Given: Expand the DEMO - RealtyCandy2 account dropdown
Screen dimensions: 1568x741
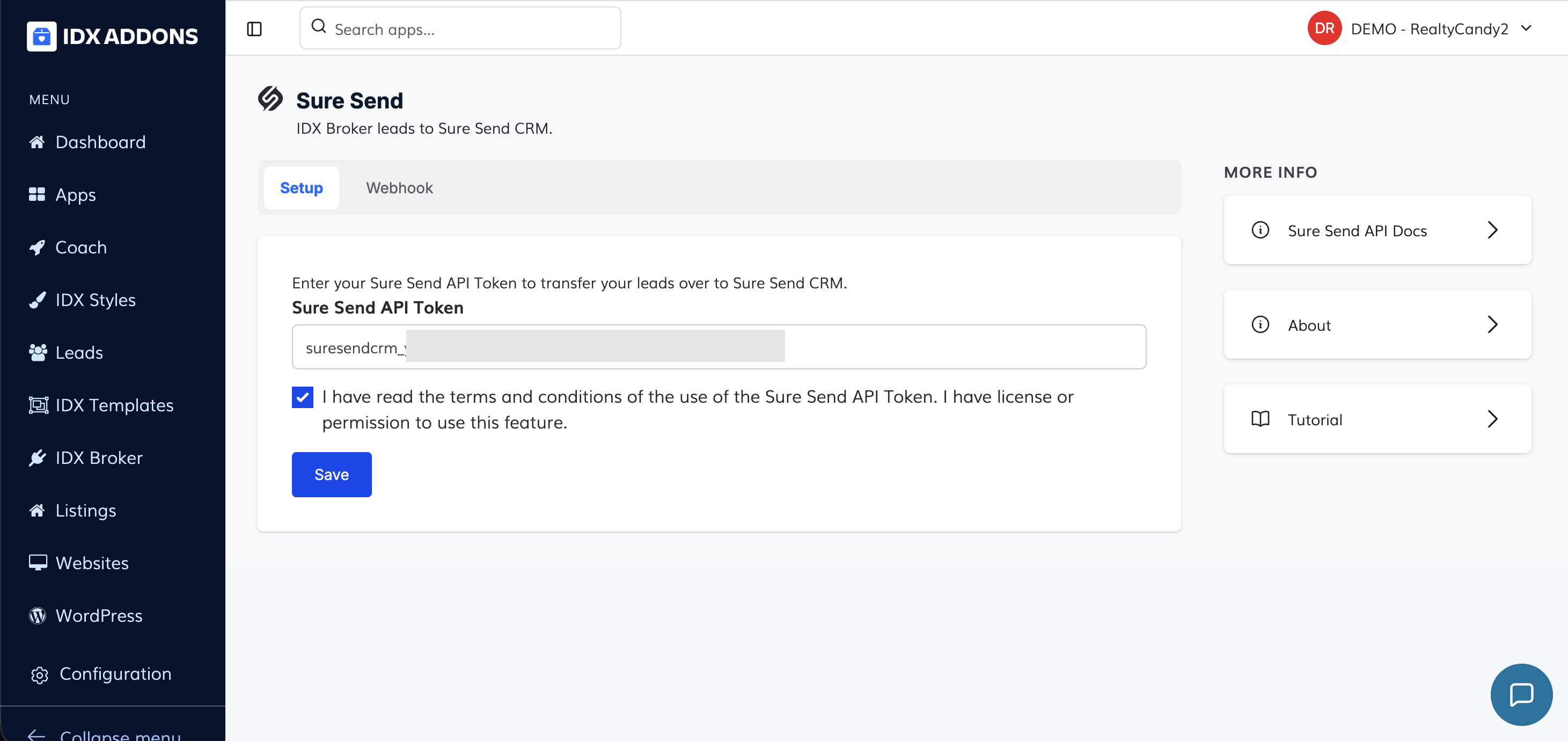Looking at the screenshot, I should 1526,28.
